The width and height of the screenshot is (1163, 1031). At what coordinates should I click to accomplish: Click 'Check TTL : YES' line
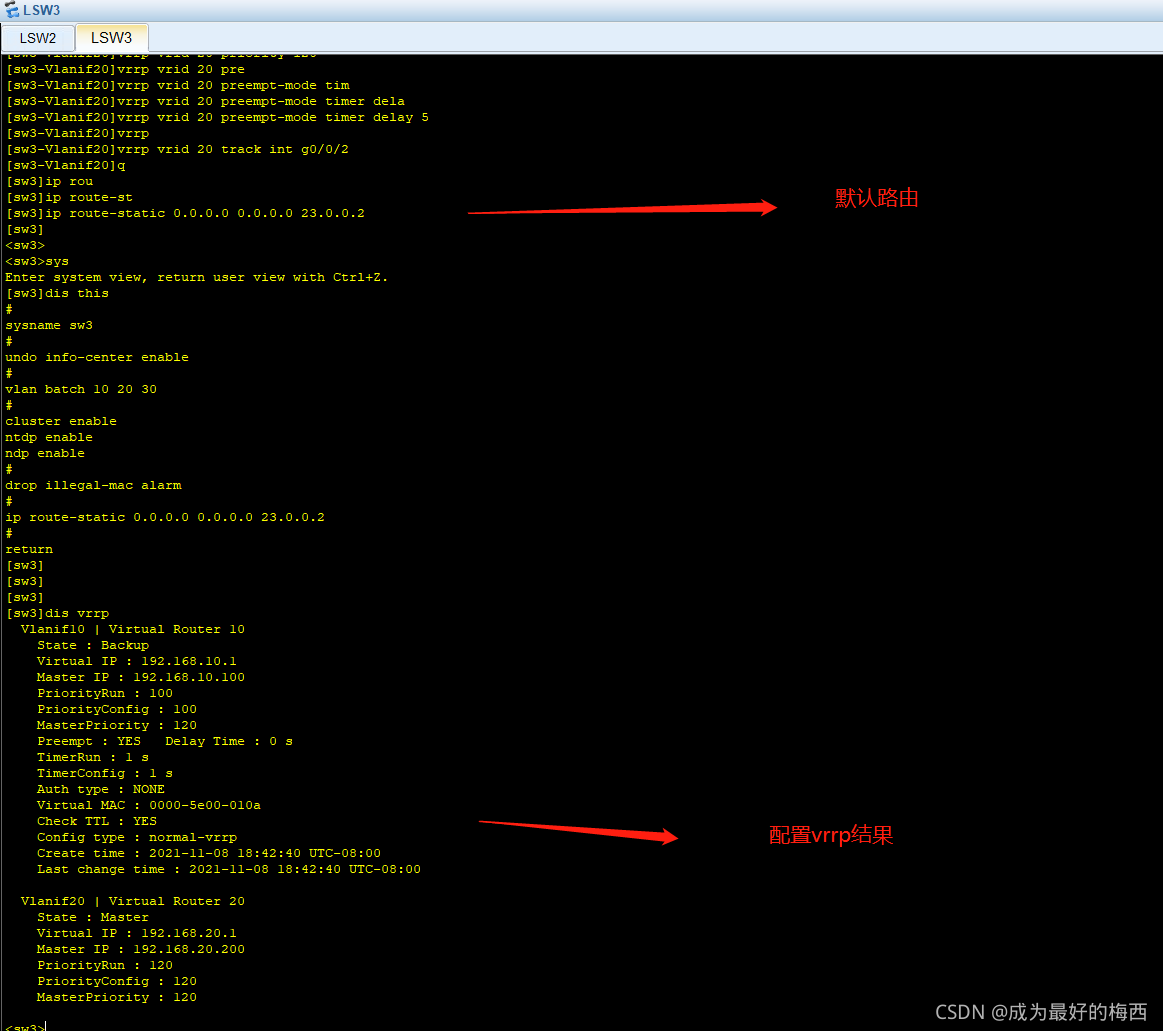coord(96,821)
